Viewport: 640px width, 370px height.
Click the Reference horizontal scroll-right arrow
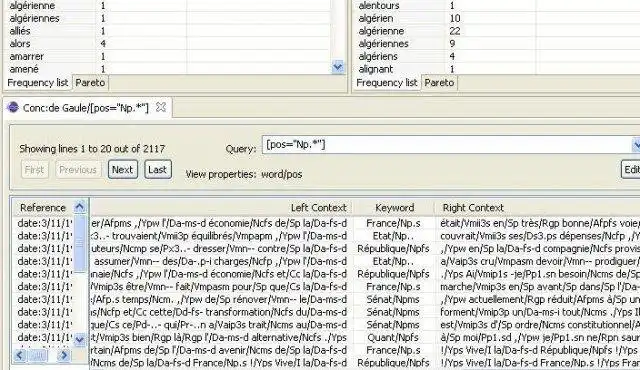pos(63,355)
